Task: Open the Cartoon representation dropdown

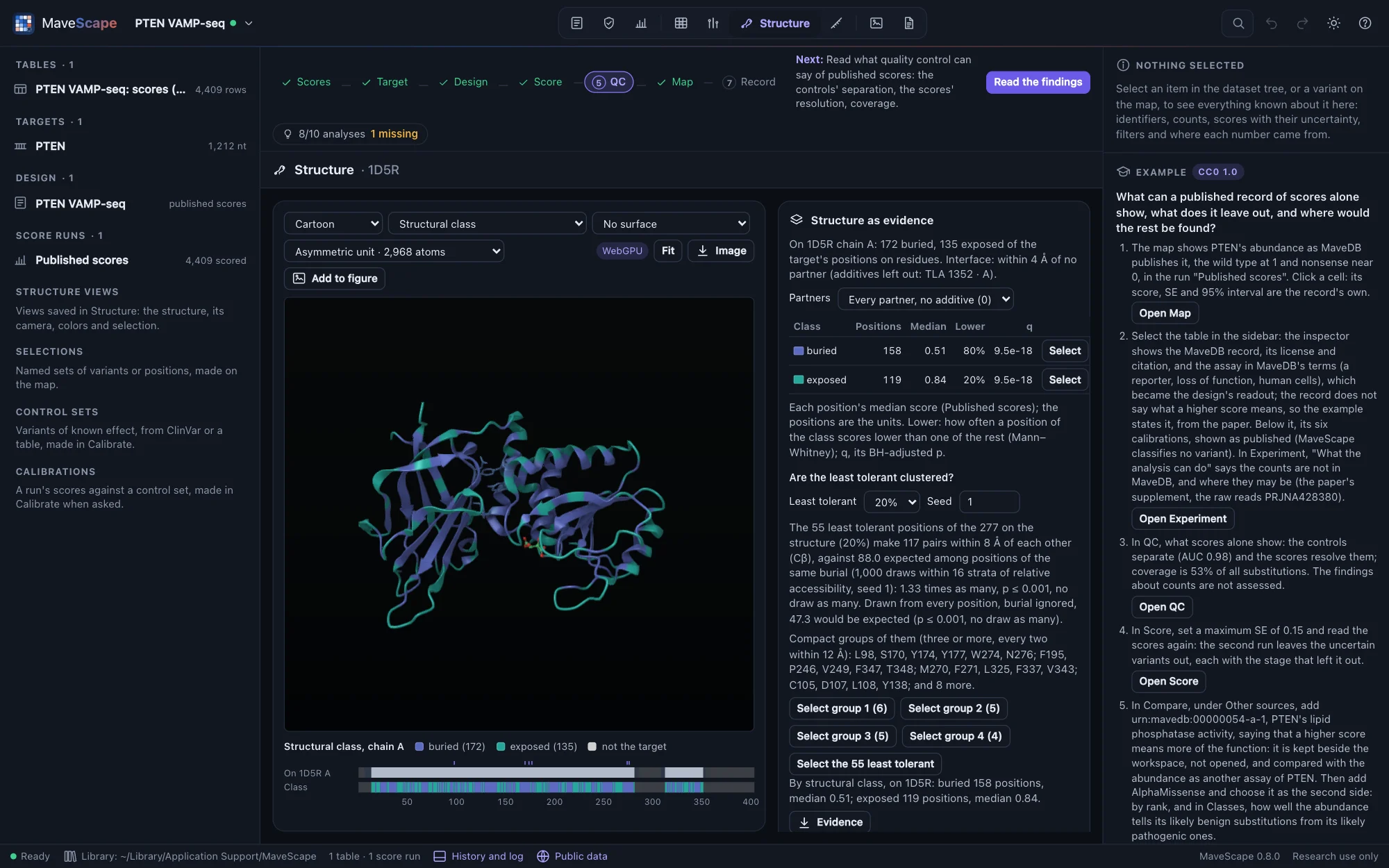Action: click(333, 224)
